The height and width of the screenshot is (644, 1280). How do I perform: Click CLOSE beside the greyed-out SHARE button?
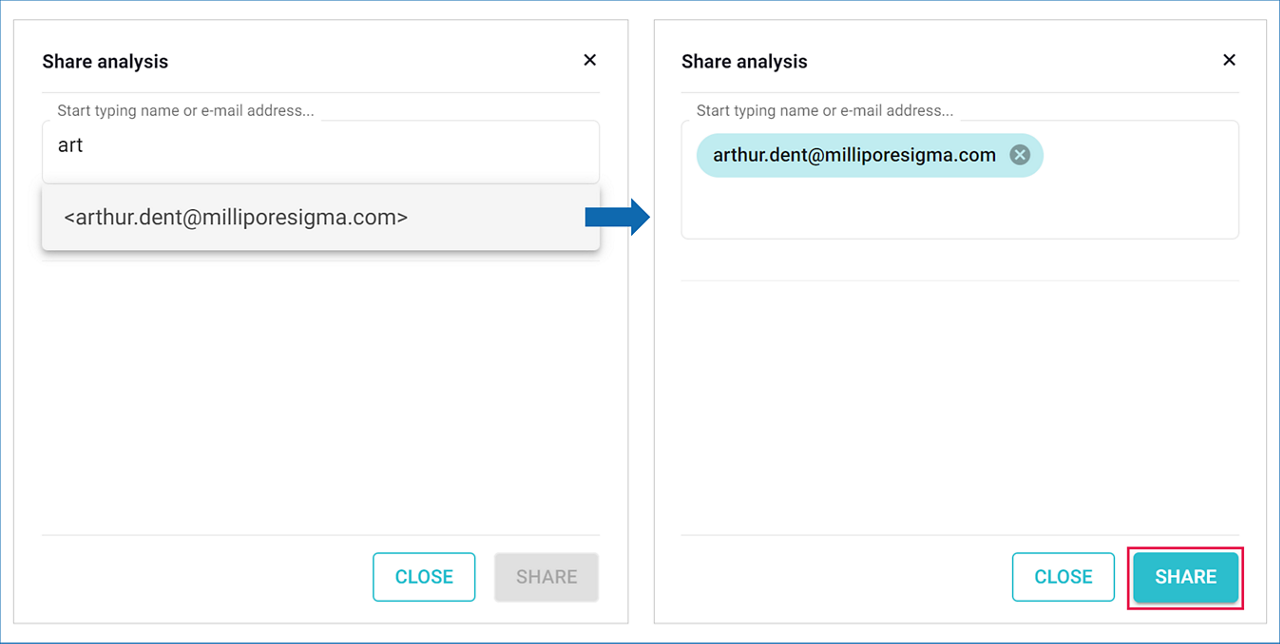pyautogui.click(x=424, y=577)
